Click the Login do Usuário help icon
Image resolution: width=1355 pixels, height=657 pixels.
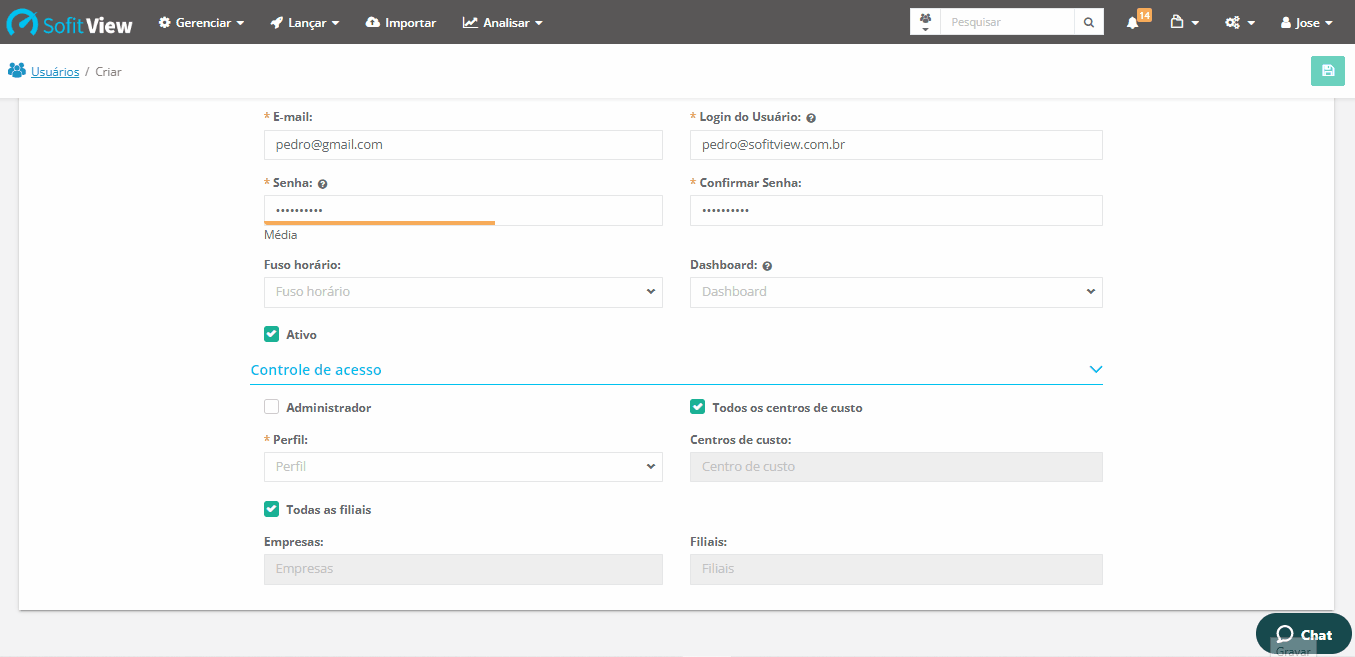point(811,118)
